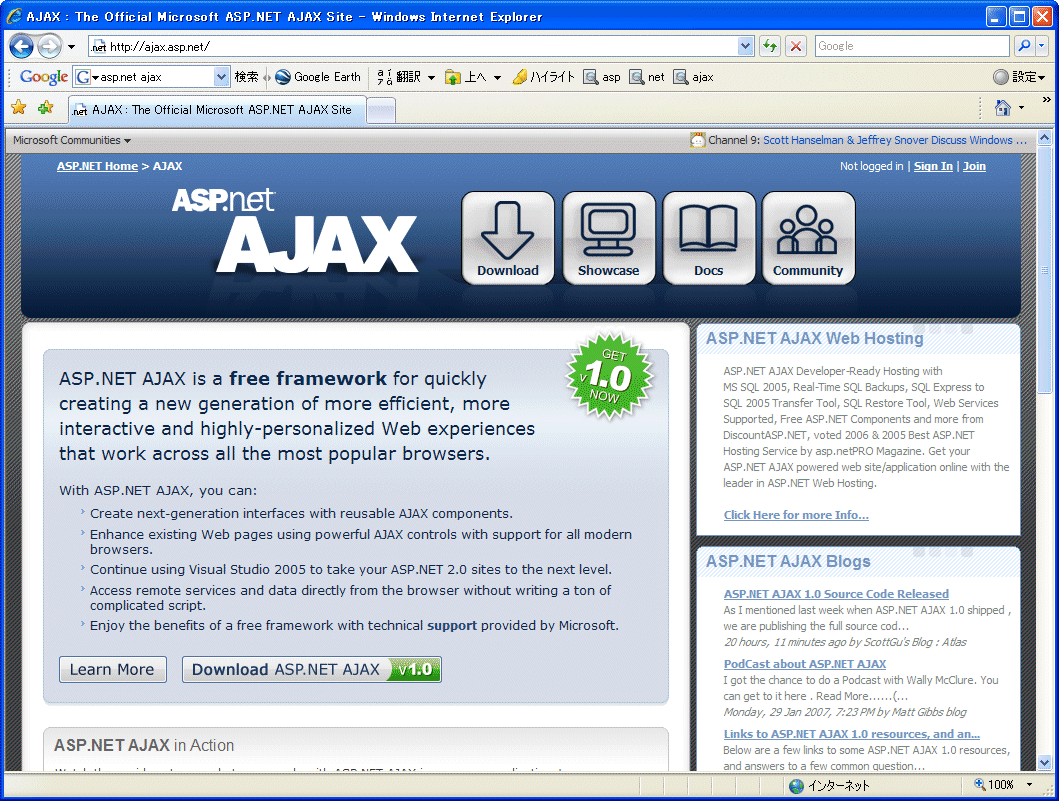Viewport: 1059px width, 801px height.
Task: Click the ASP.net AJAX logo
Action: pos(295,231)
